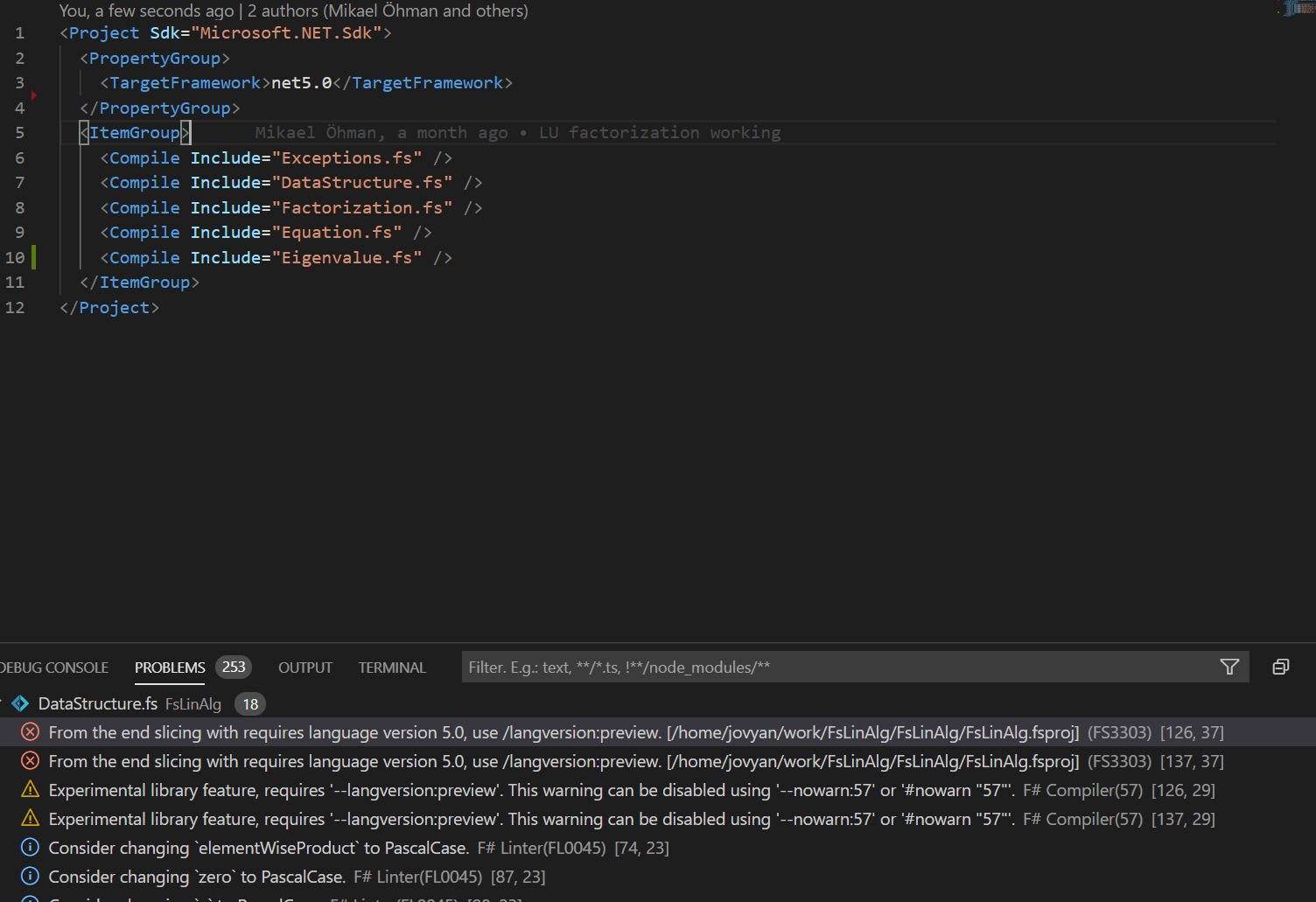Screen dimensions: 1316x902
Task: Open the FS3303 error code link
Action: (x=1119, y=732)
